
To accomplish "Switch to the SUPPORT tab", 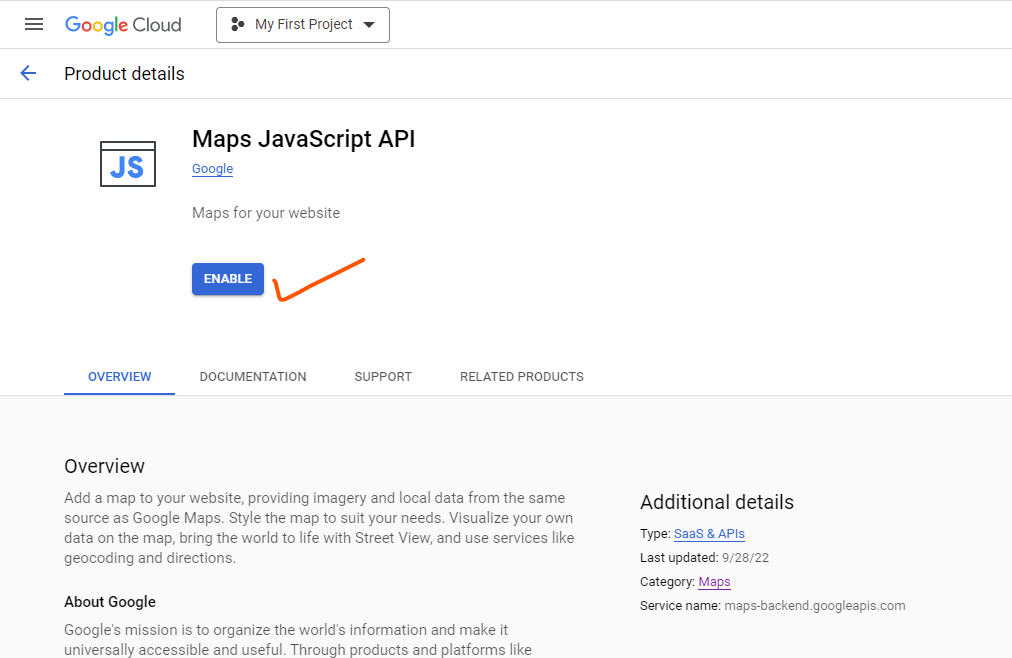I will (x=383, y=377).
